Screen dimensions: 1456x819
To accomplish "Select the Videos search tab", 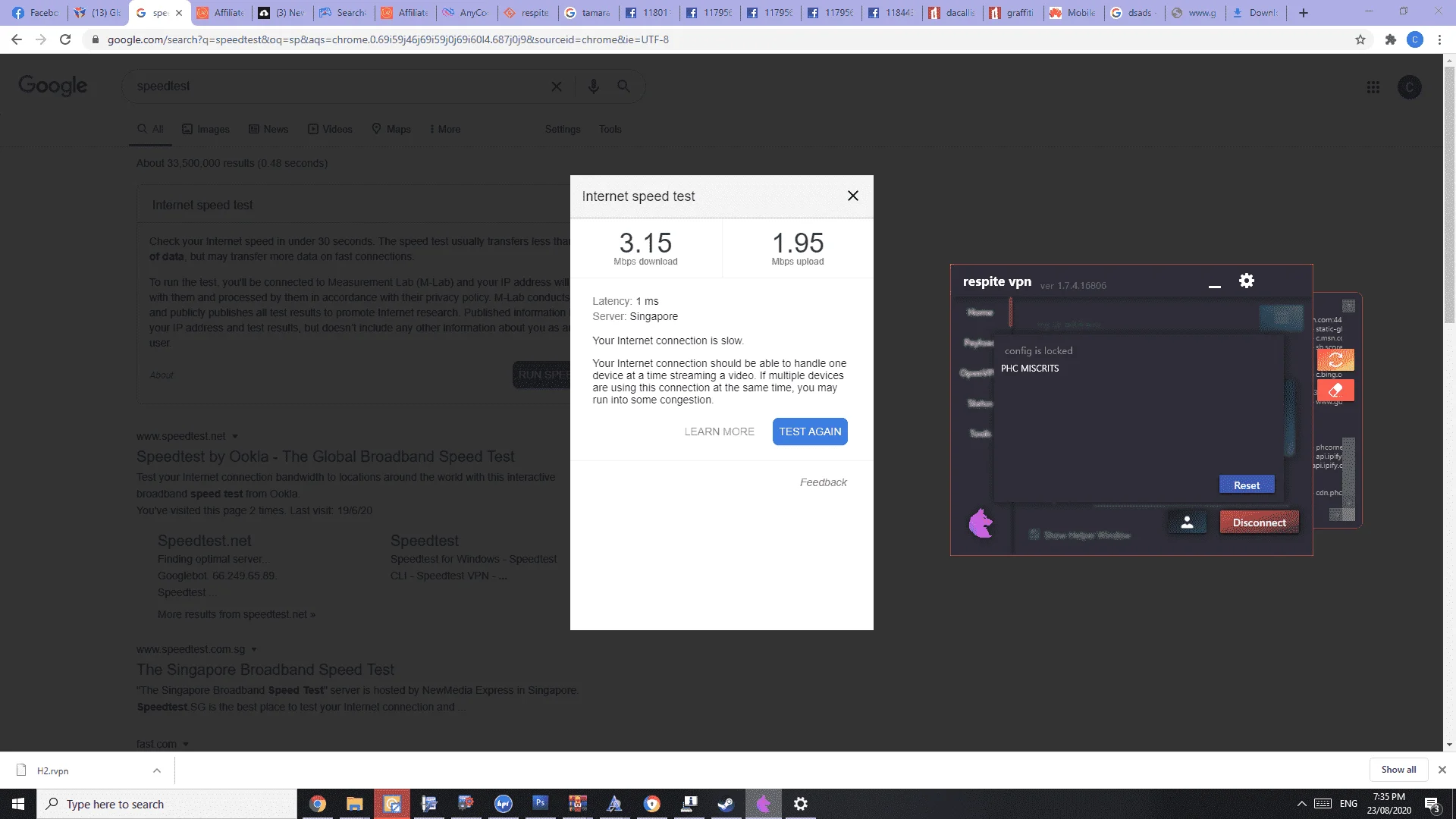I will (x=330, y=130).
